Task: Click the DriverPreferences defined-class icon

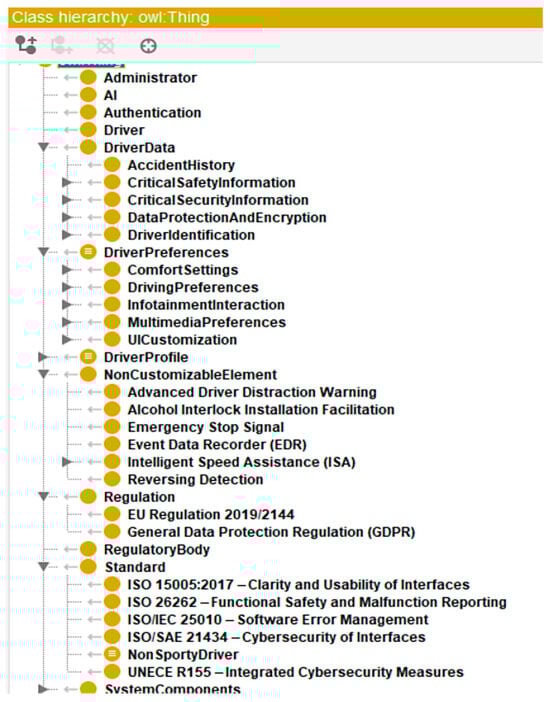Action: pos(88,252)
